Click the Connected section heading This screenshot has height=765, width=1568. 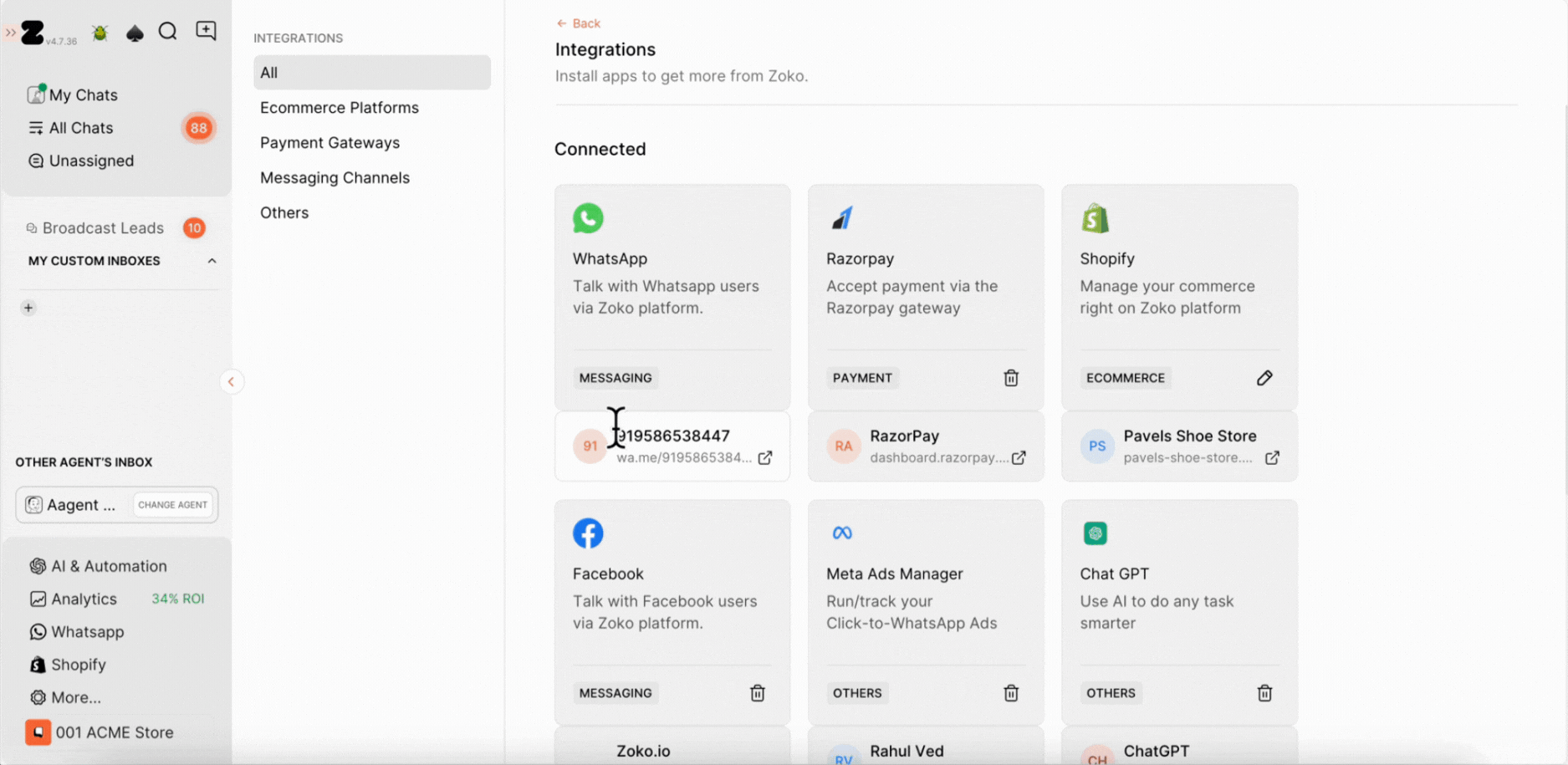point(600,149)
